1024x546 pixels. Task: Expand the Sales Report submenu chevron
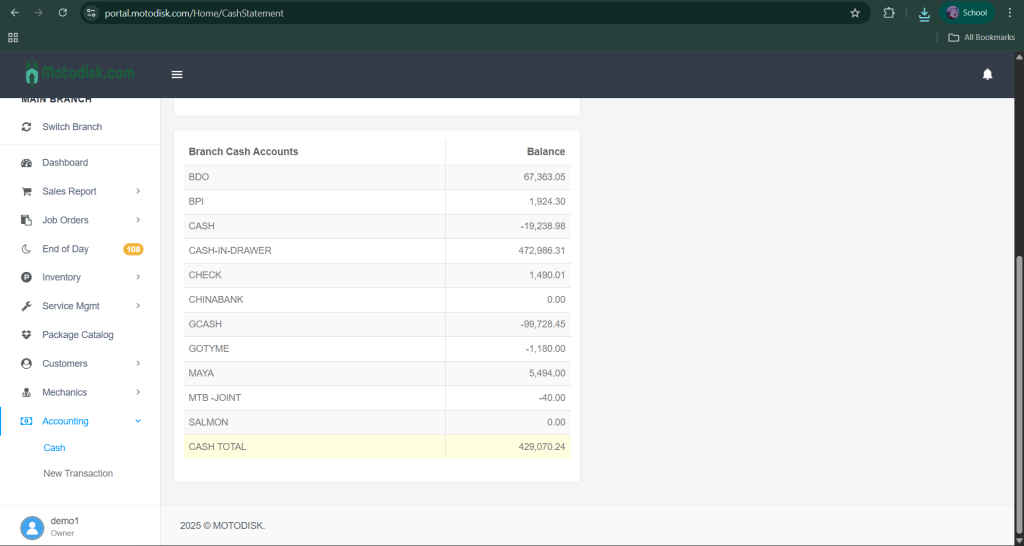138,191
